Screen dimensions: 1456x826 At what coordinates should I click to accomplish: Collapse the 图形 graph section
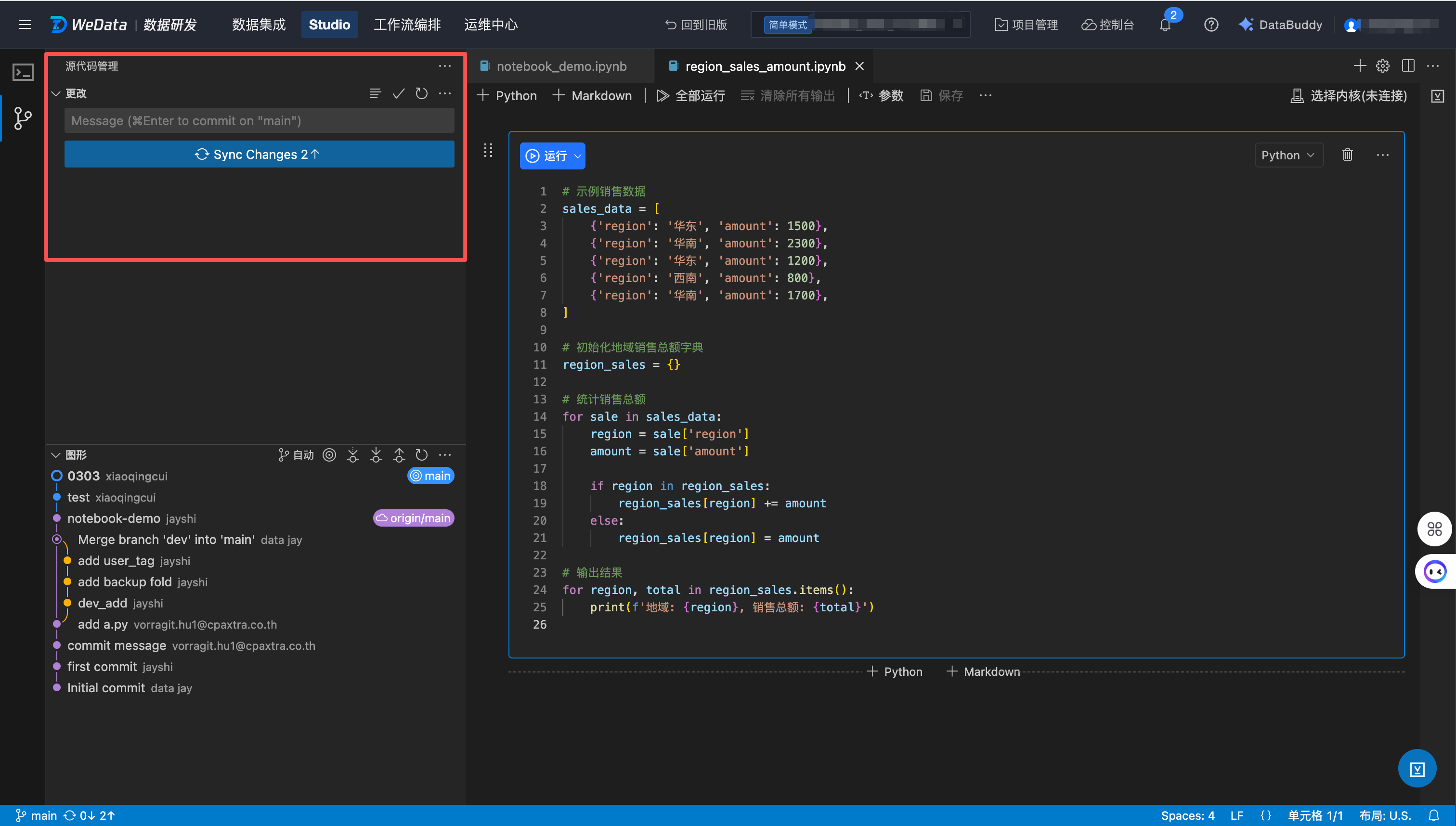(x=56, y=455)
